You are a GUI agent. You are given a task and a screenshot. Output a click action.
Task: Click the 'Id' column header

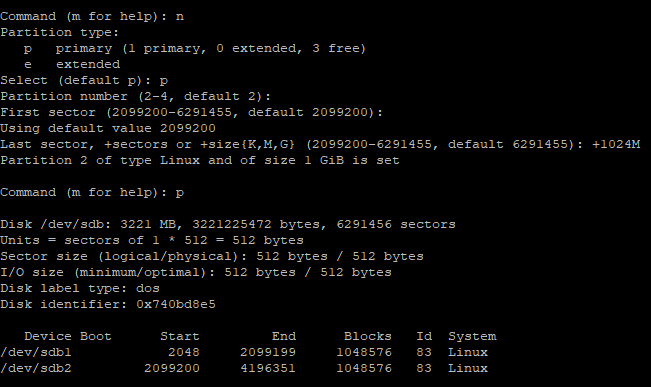424,336
